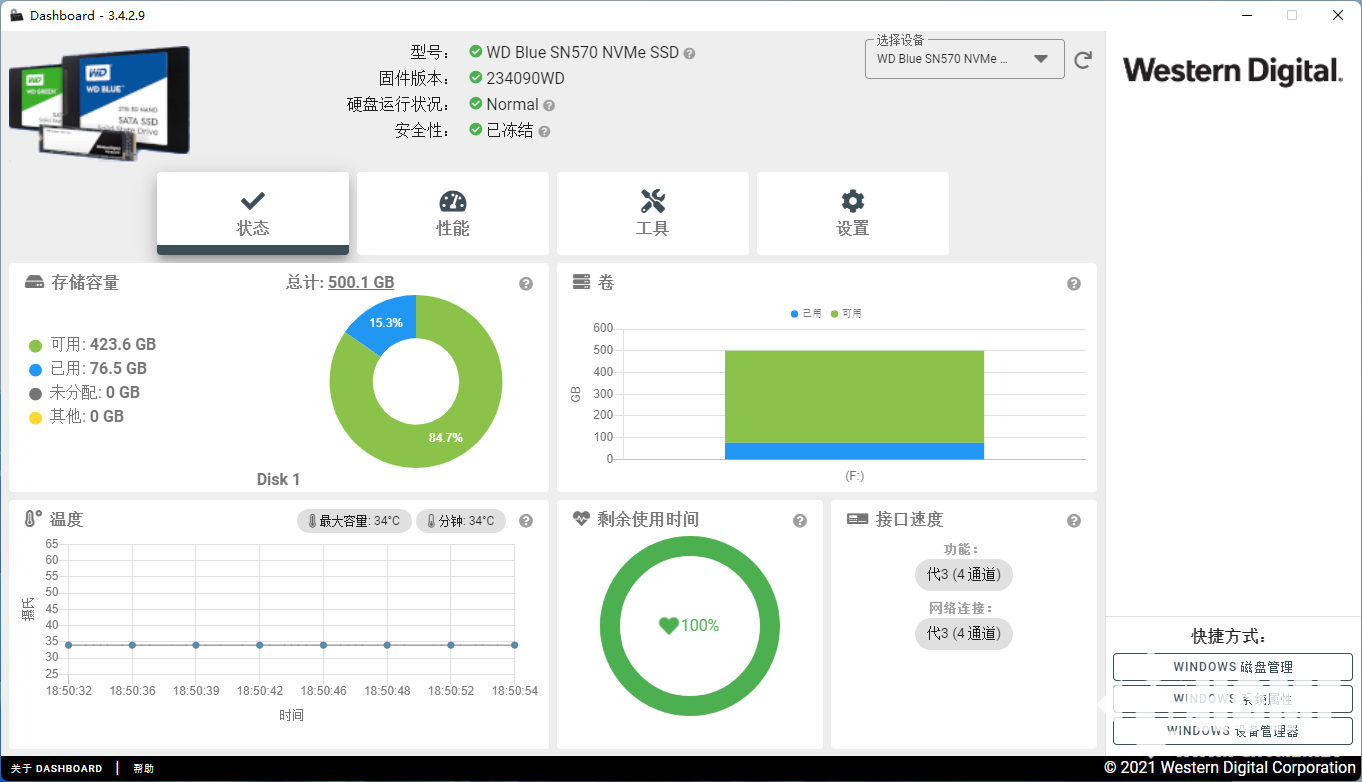This screenshot has width=1362, height=782.
Task: Click the green available portion of the F: bar
Action: click(854, 397)
